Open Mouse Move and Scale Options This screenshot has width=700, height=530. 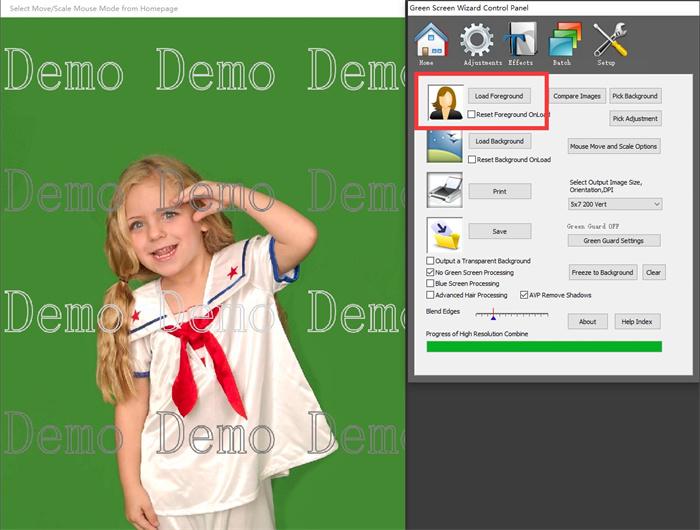pos(613,146)
